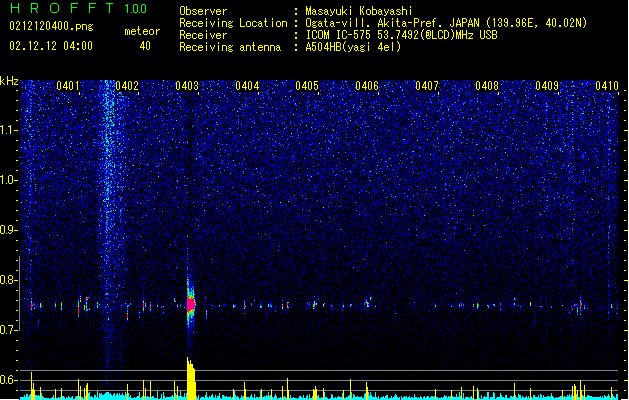
Task: Click the 0.9 frequency axis label
Action: [9, 230]
